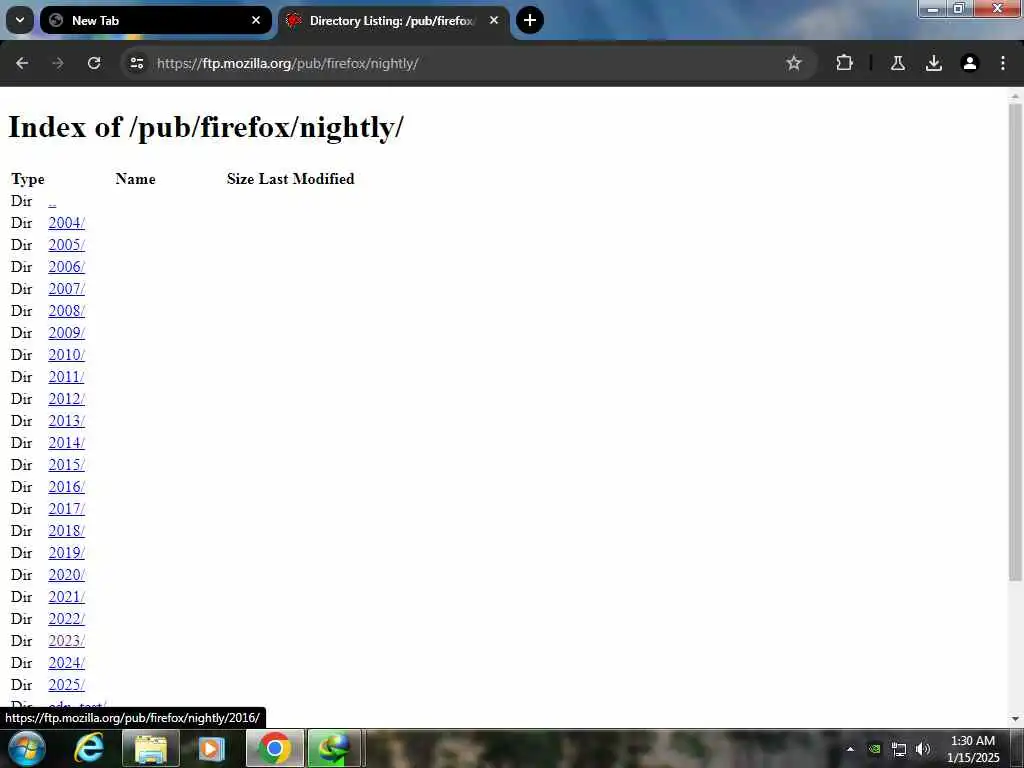Show hidden system tray icons
This screenshot has height=768, width=1024.
coord(850,749)
